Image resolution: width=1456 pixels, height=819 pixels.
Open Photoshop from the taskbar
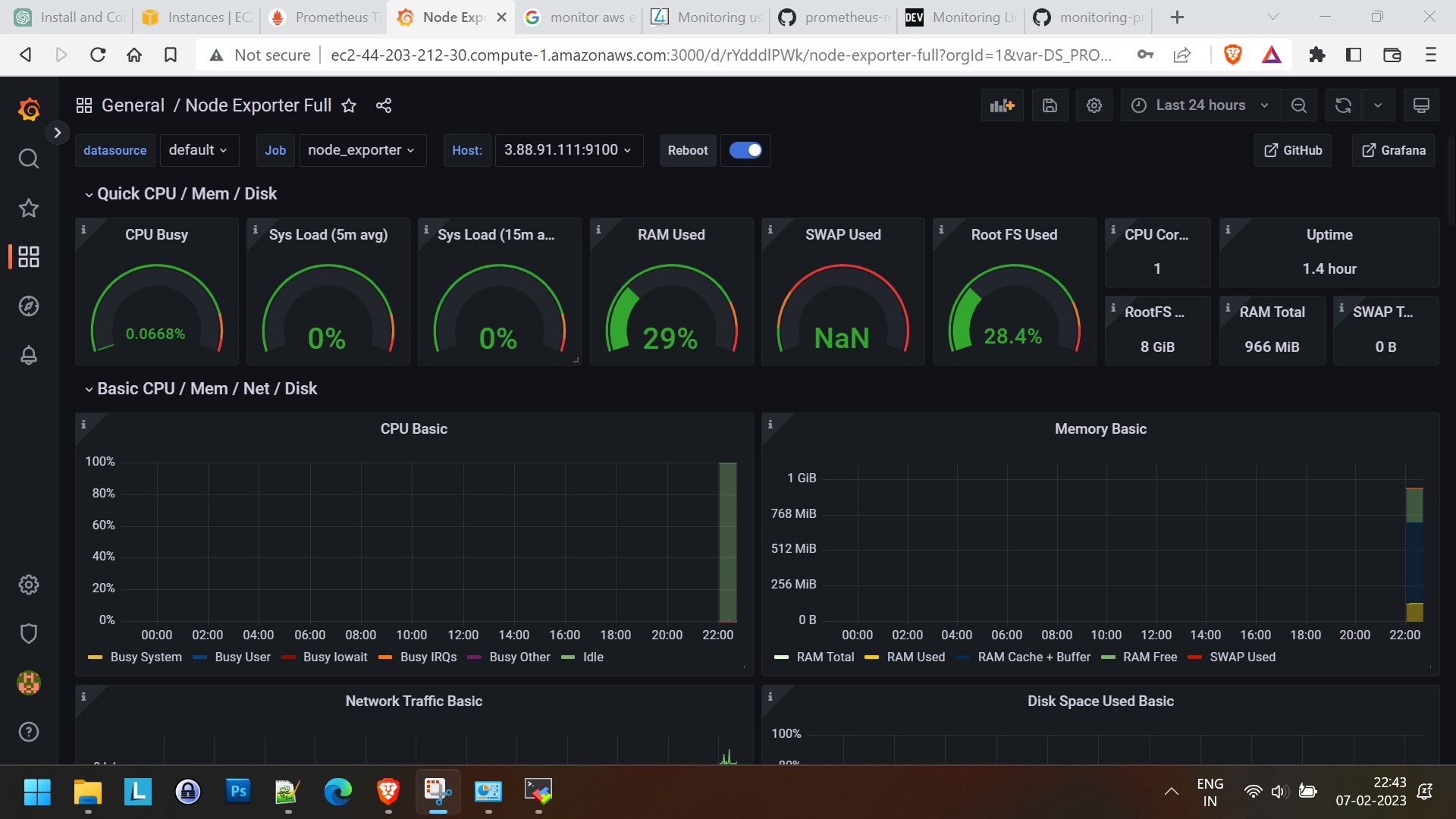click(x=238, y=792)
